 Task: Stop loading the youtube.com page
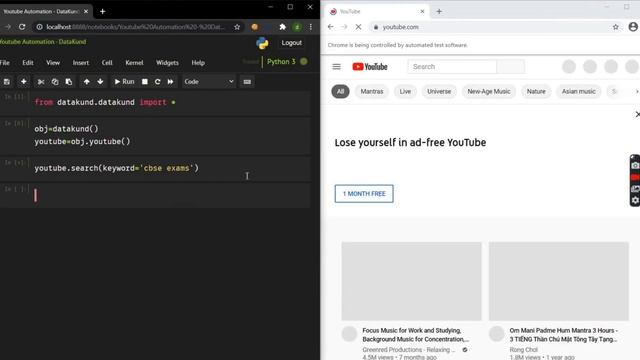pyautogui.click(x=358, y=27)
